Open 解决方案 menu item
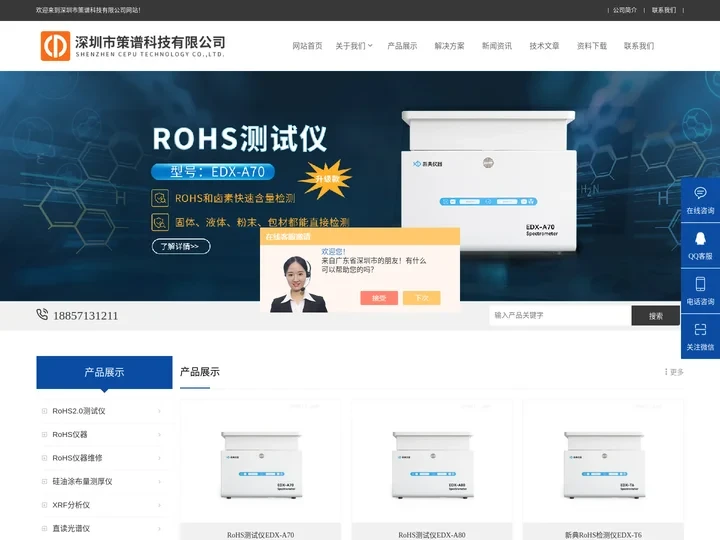Viewport: 720px width, 540px height. click(x=450, y=46)
